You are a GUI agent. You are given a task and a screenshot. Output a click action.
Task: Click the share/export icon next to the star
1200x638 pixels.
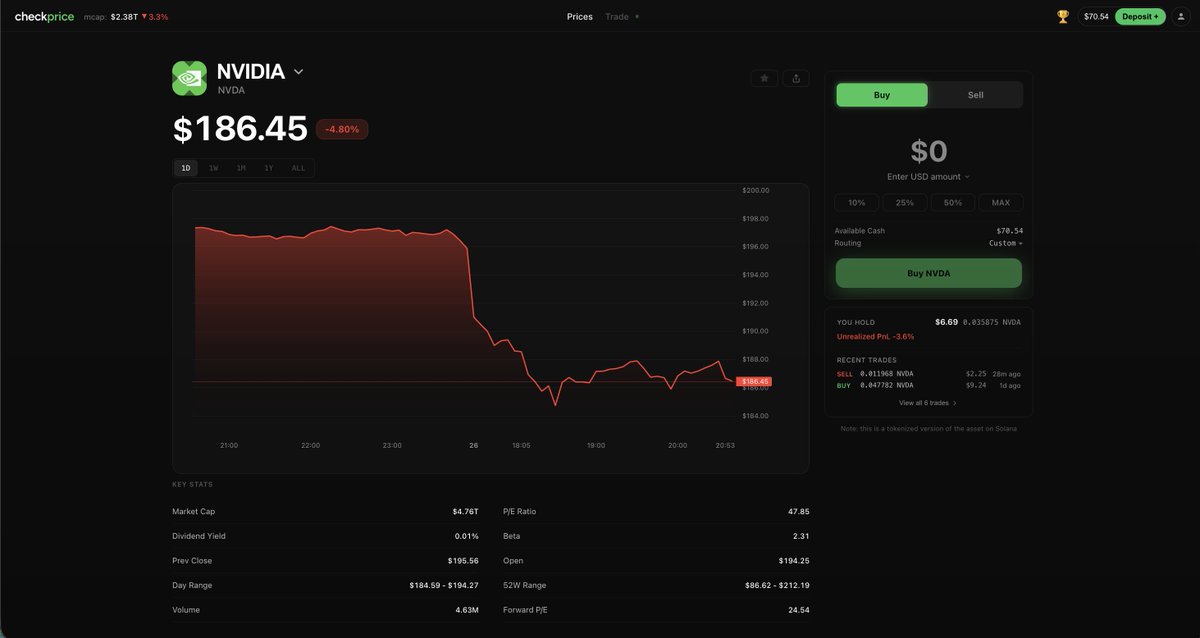click(x=796, y=77)
